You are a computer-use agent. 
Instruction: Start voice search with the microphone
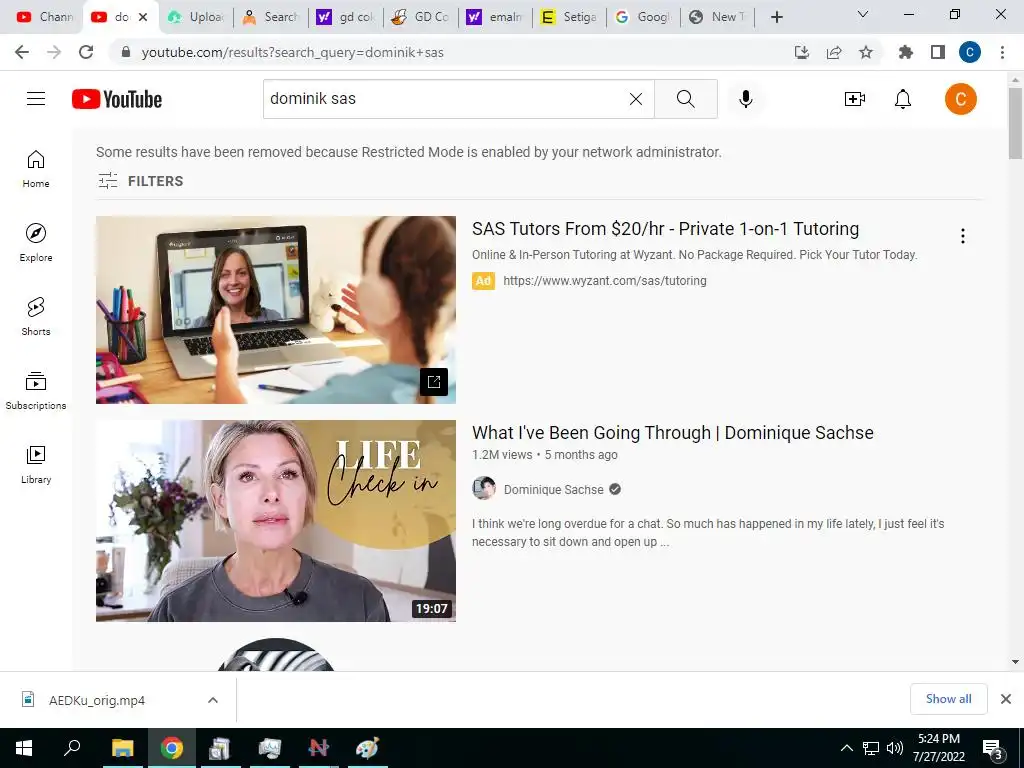click(x=745, y=99)
